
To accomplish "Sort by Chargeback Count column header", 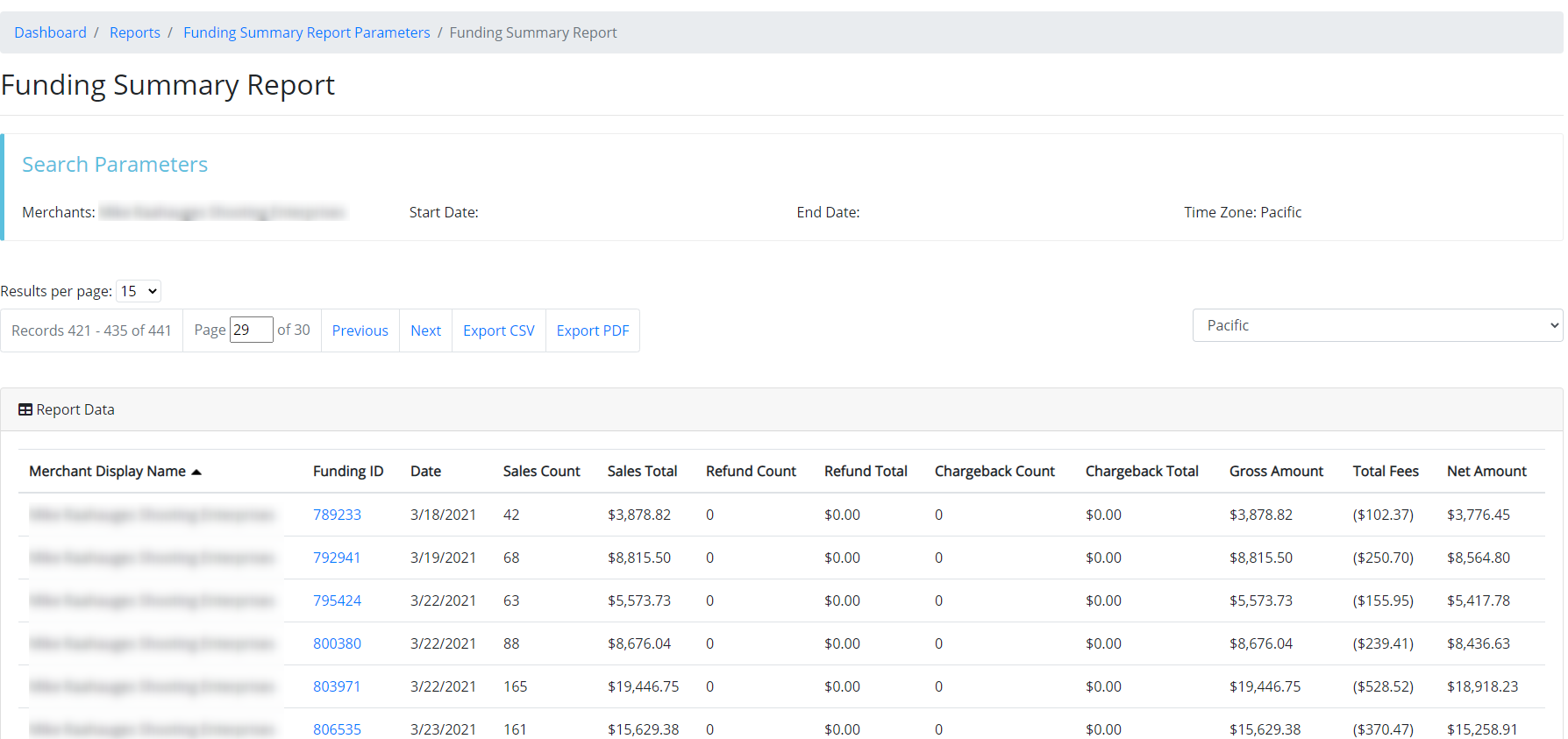I will [x=994, y=471].
